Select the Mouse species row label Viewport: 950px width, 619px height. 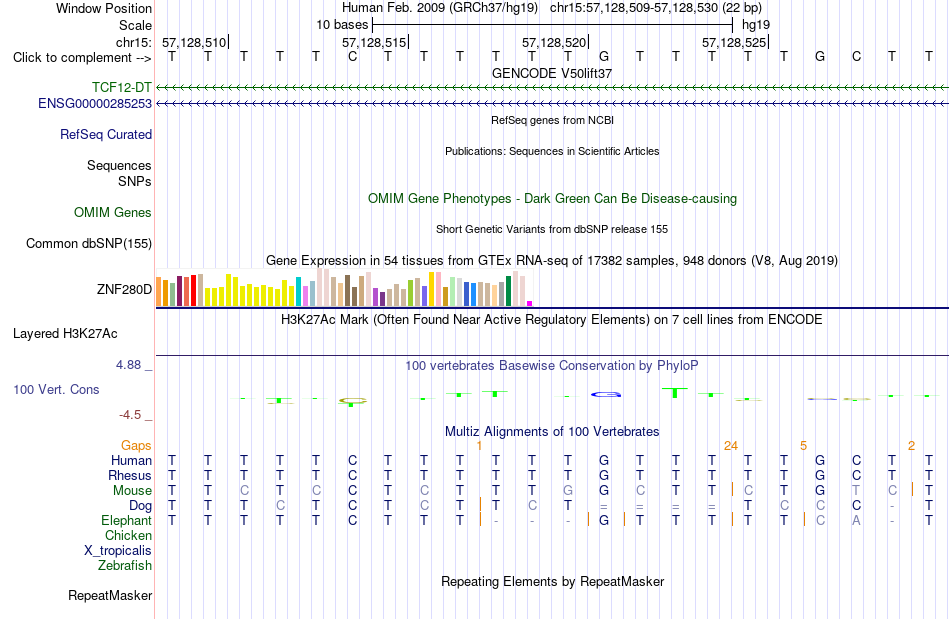pos(132,491)
